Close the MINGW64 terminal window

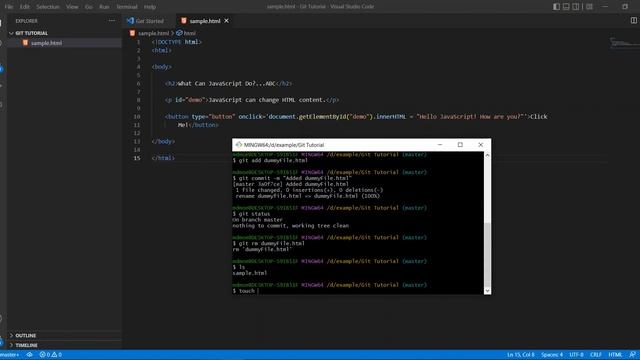pos(480,144)
